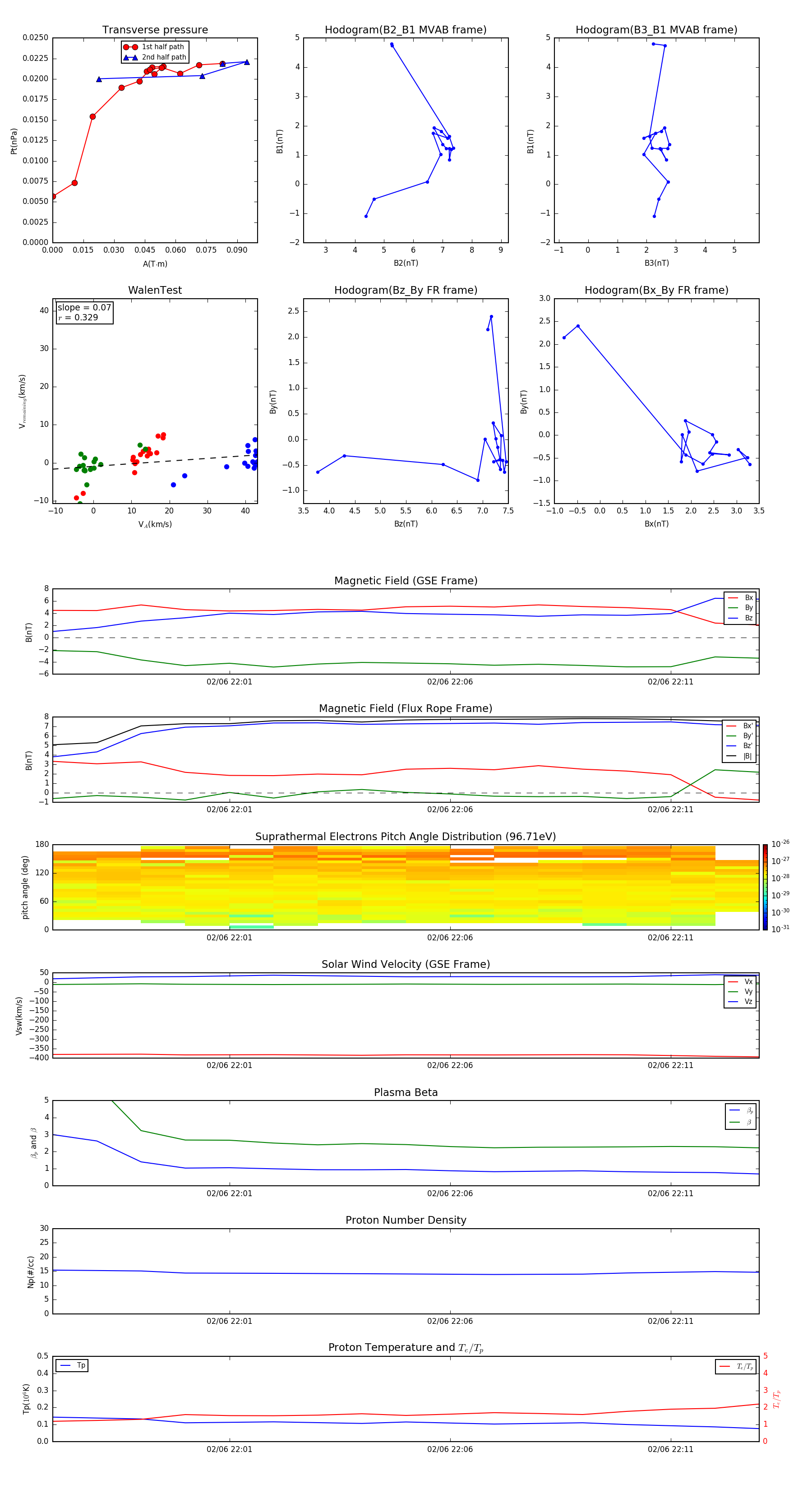The width and height of the screenshot is (812, 1489).
Task: Click the 'V_remaining(km/s)' y-axis label
Action: 23,401
